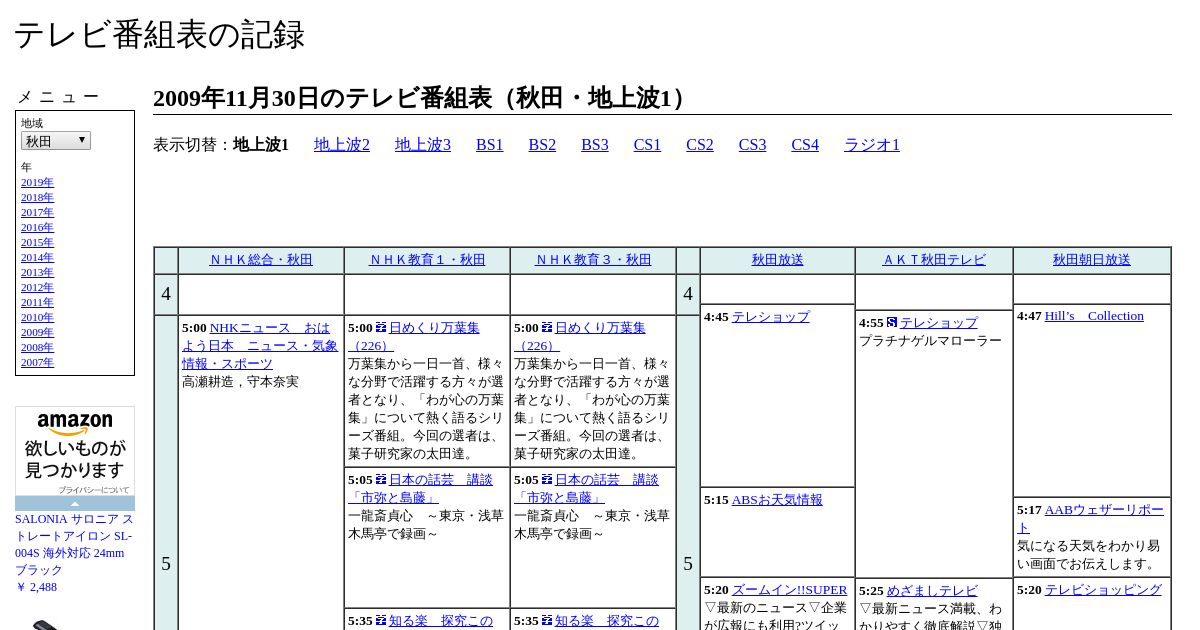The width and height of the screenshot is (1200, 630).
Task: Switch to the CS2 listing
Action: (700, 144)
